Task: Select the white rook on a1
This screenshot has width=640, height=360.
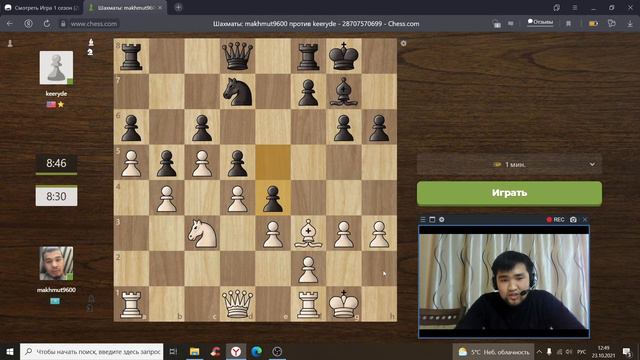Action: point(131,304)
